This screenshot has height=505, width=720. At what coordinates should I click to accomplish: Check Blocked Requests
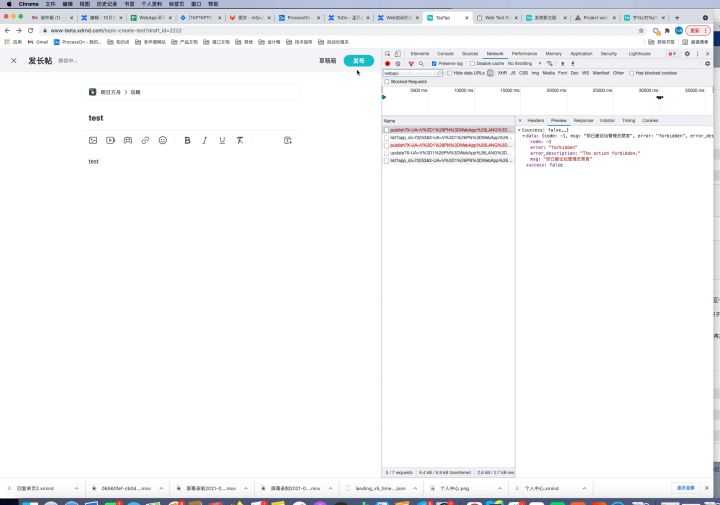point(387,82)
